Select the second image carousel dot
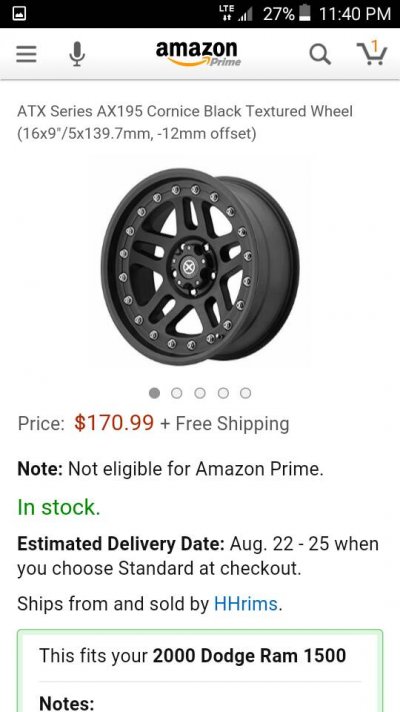The image size is (400, 712). [x=177, y=393]
